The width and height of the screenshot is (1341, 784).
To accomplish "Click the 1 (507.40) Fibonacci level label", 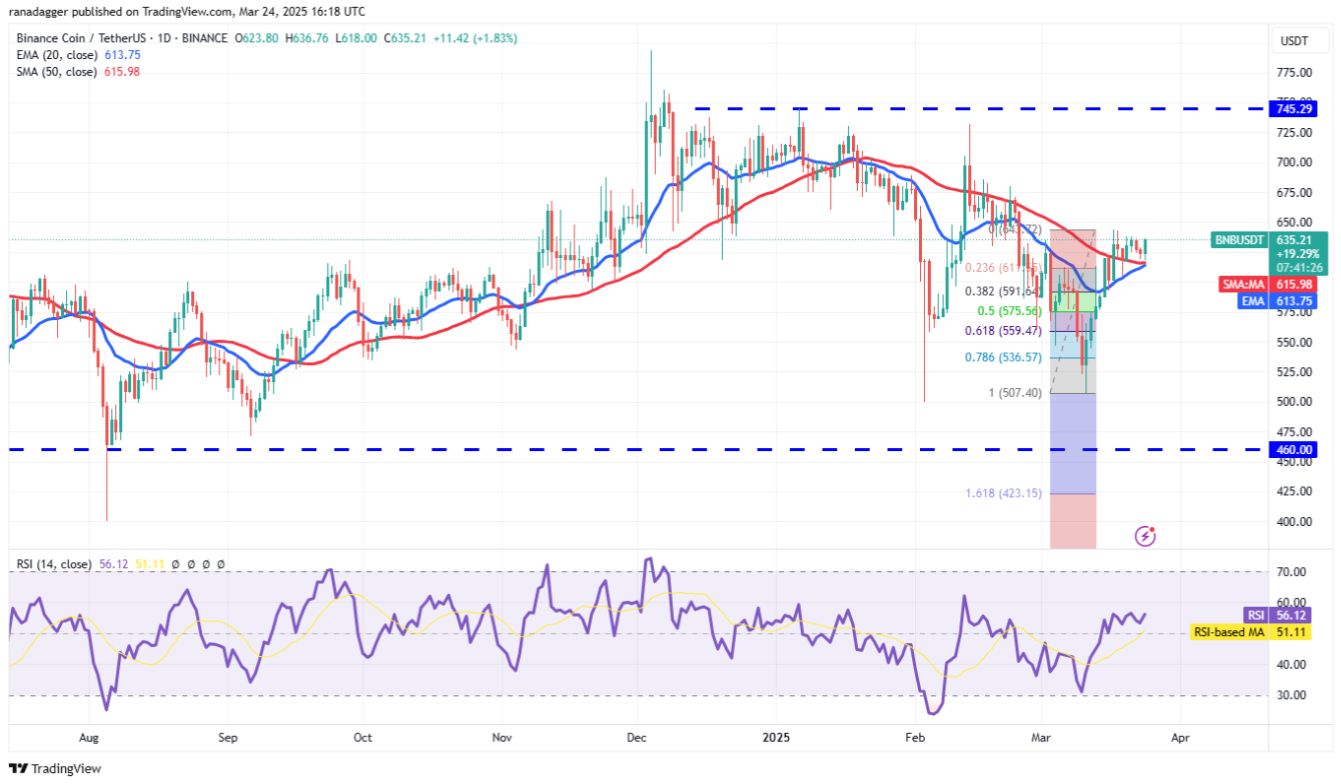I will coord(1015,393).
